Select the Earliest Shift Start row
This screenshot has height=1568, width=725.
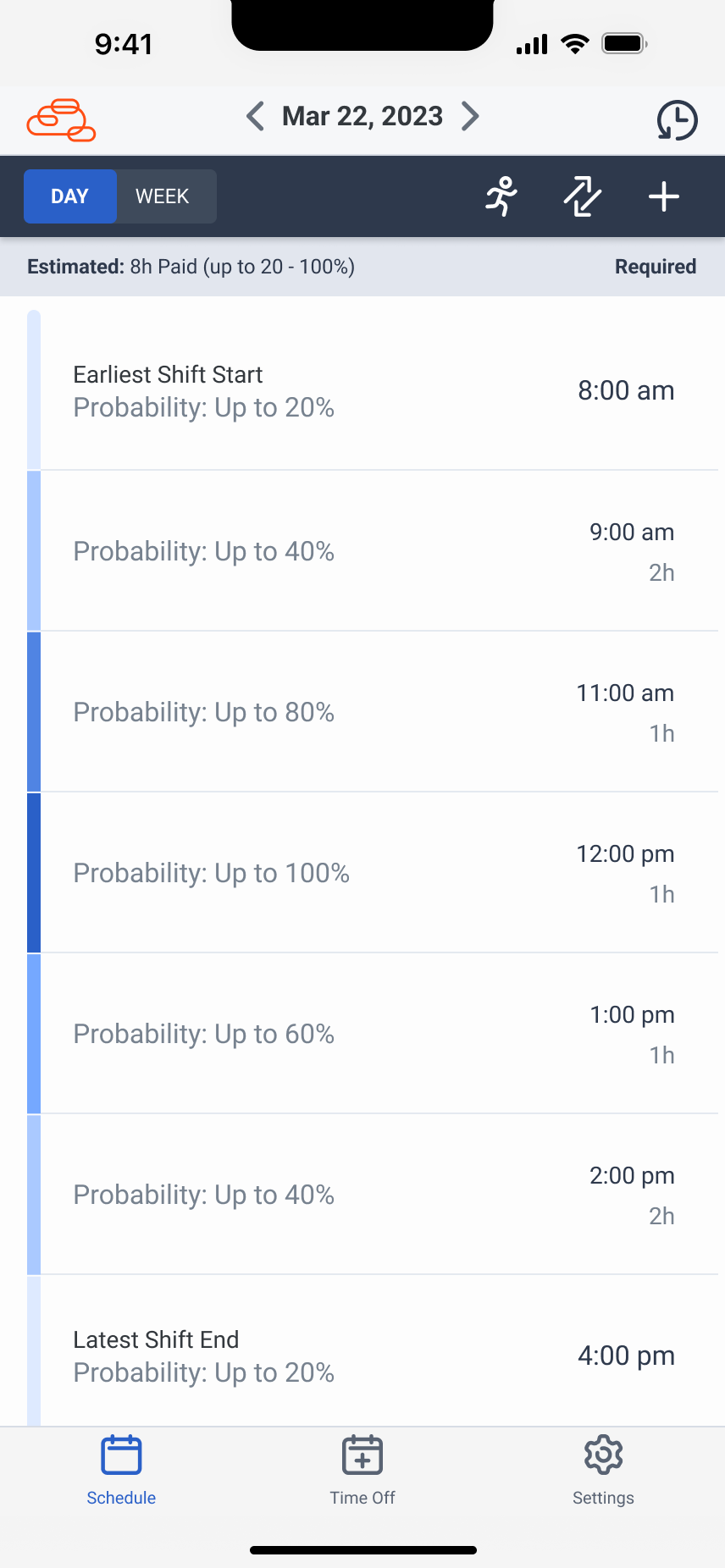click(x=373, y=391)
